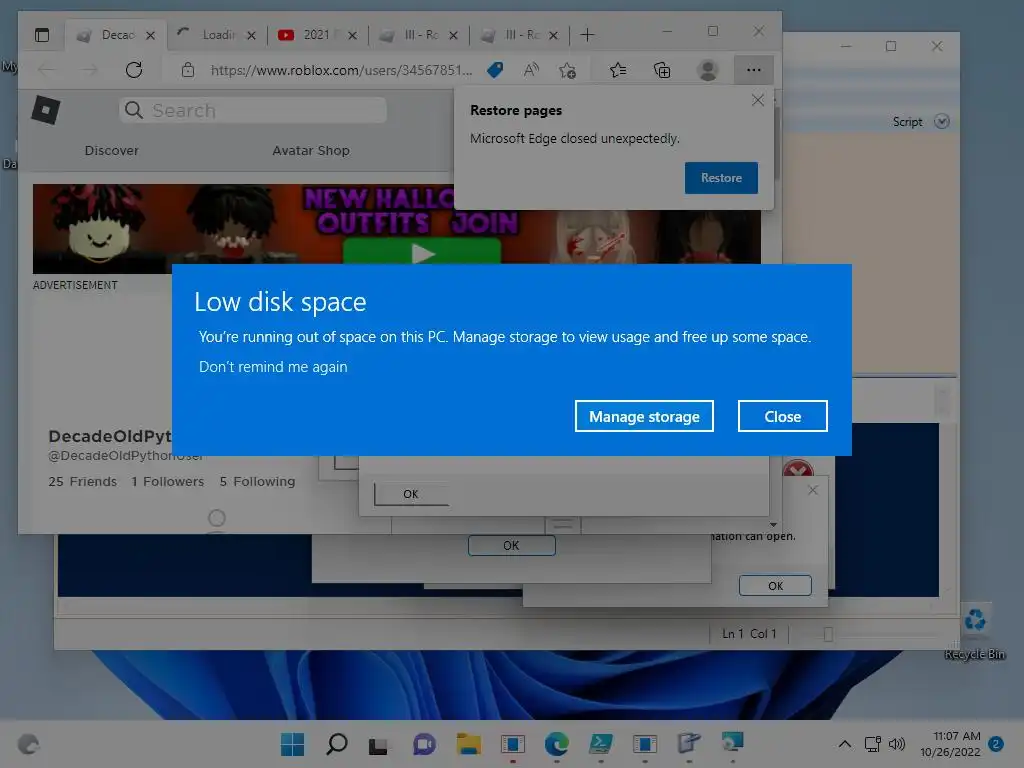The image size is (1024, 768).
Task: Click the roblox.com address bar URL
Action: point(341,70)
